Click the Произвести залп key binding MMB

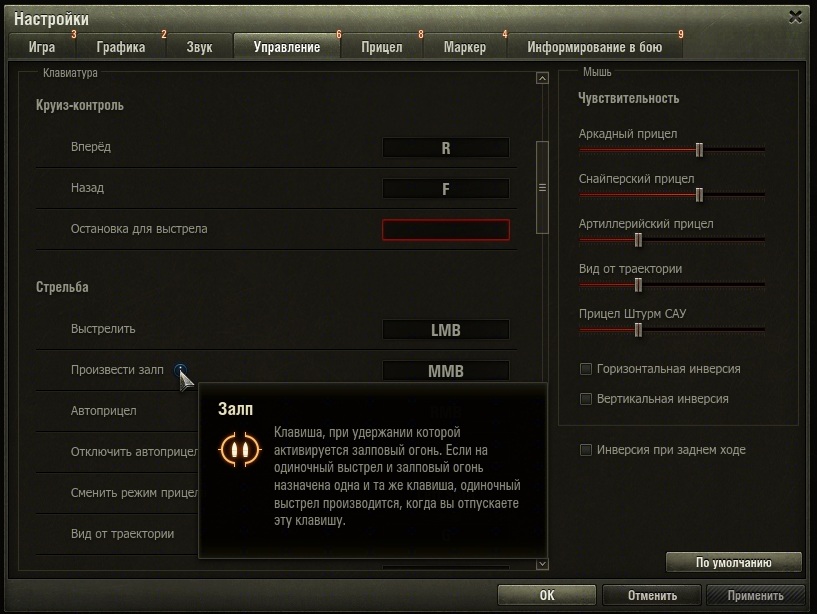click(x=445, y=371)
